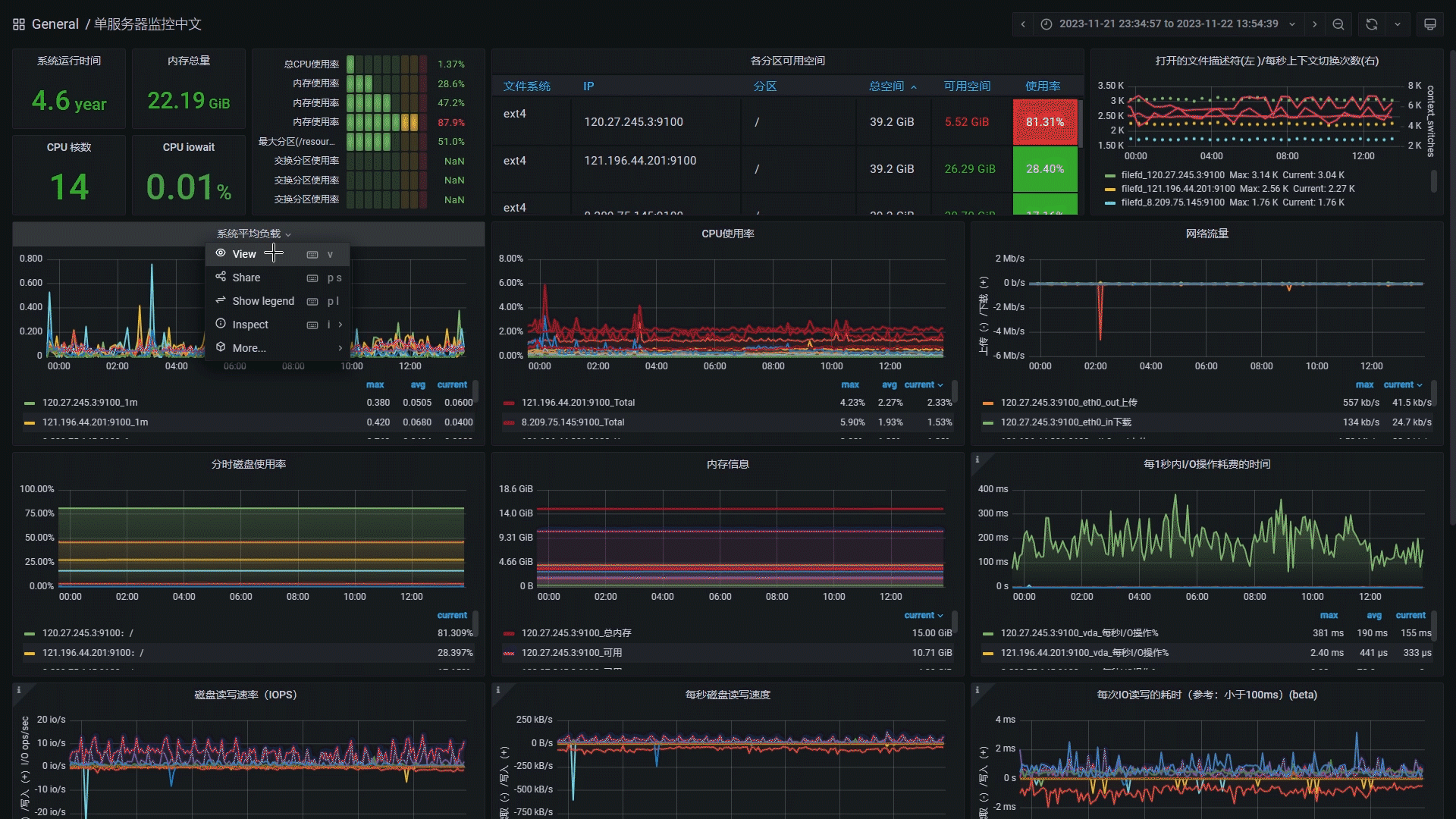1456x819 pixels.
Task: Open info icon on 每次IO读写的耗时 panel
Action: click(977, 690)
